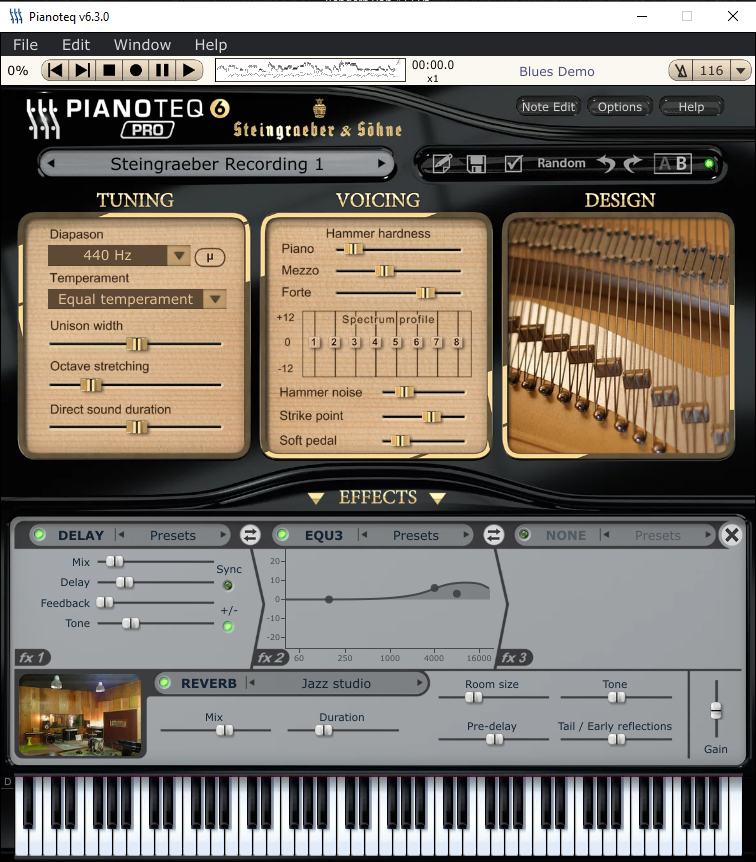Image resolution: width=756 pixels, height=862 pixels.
Task: Save preset using floppy disk icon
Action: [476, 164]
